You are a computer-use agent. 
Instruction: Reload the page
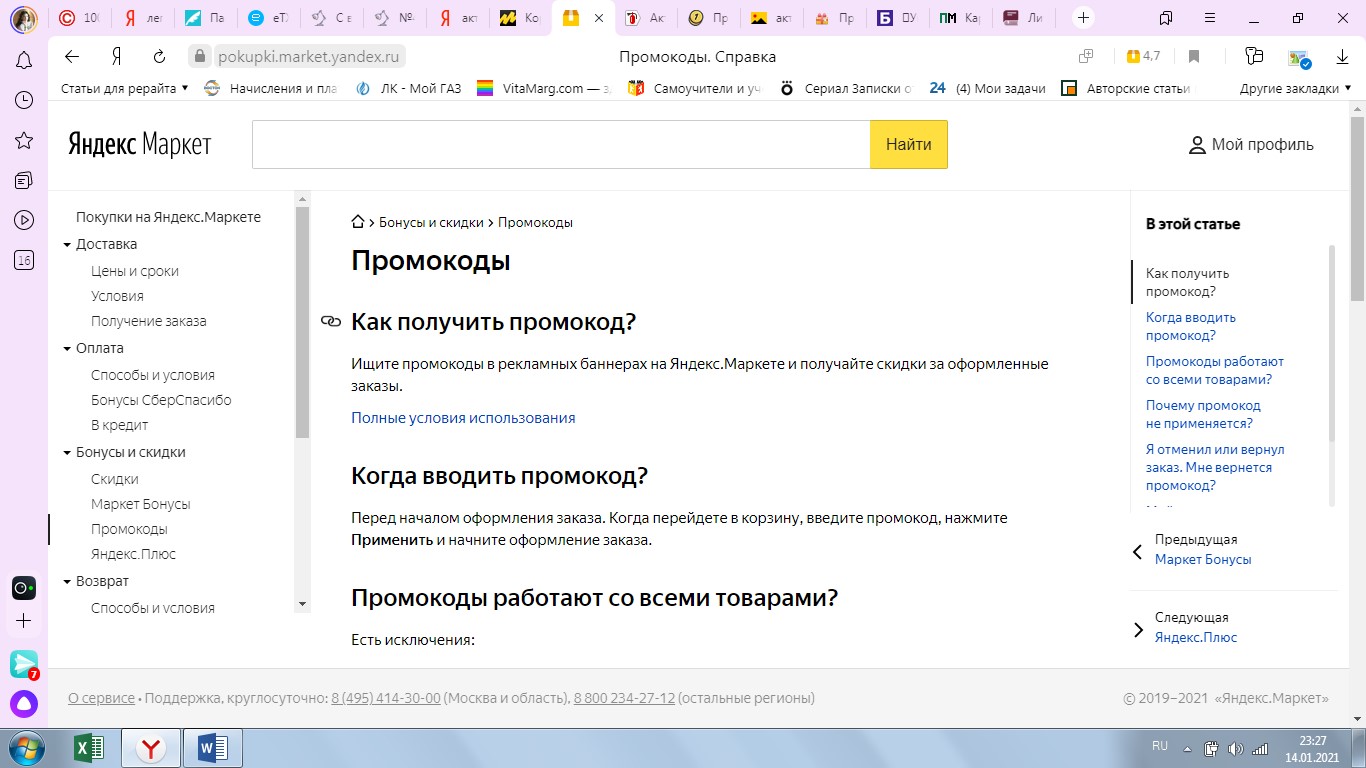point(160,57)
